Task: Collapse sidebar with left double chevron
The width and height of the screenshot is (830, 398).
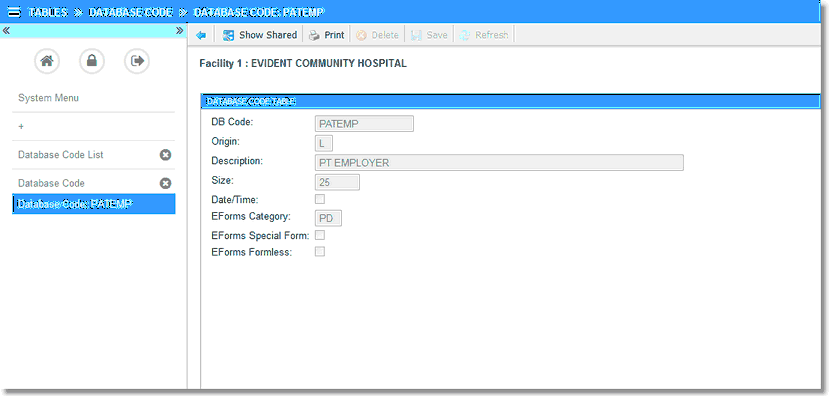Action: click(6, 31)
